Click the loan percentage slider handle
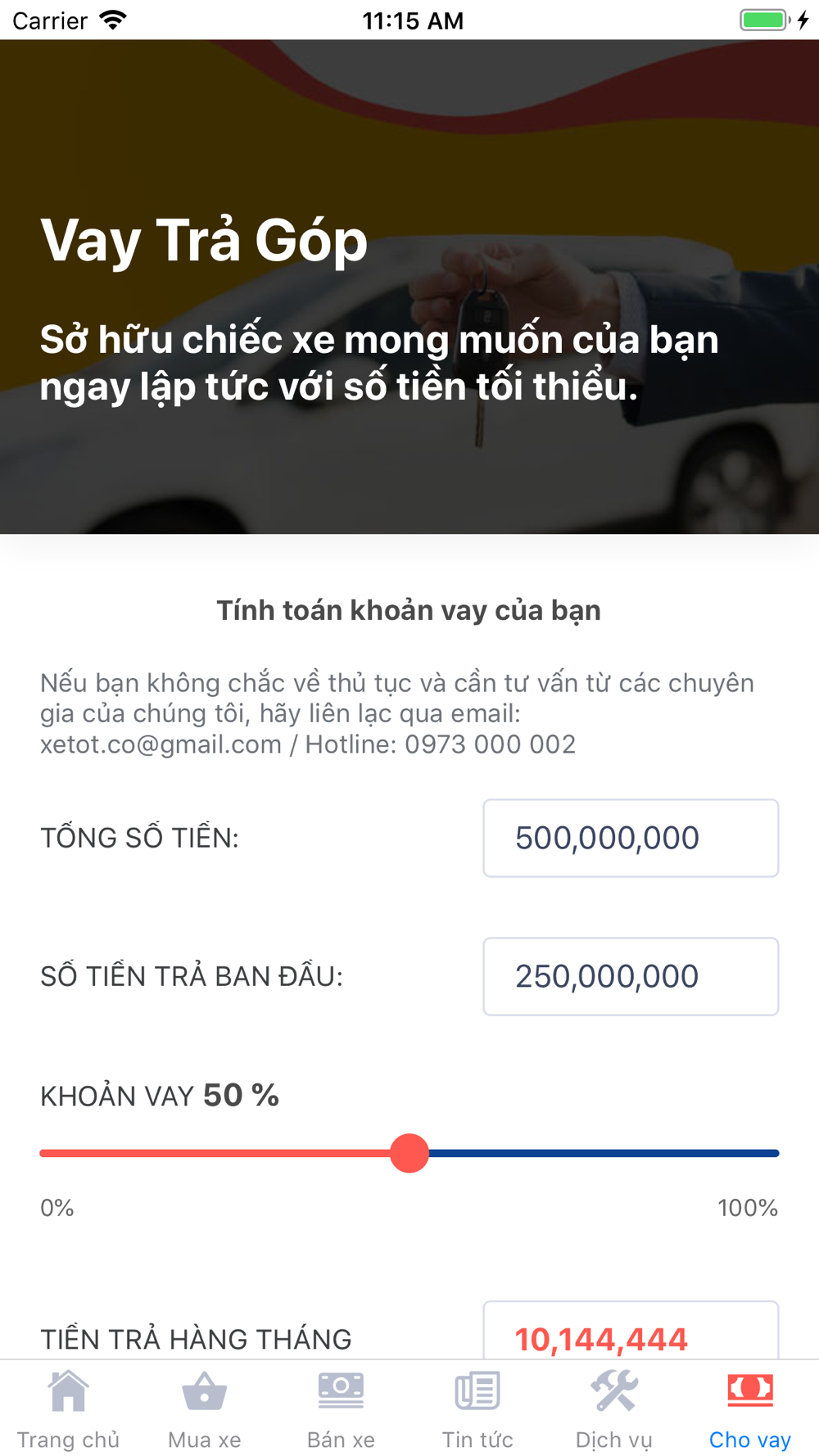The image size is (819, 1456). click(x=409, y=1153)
